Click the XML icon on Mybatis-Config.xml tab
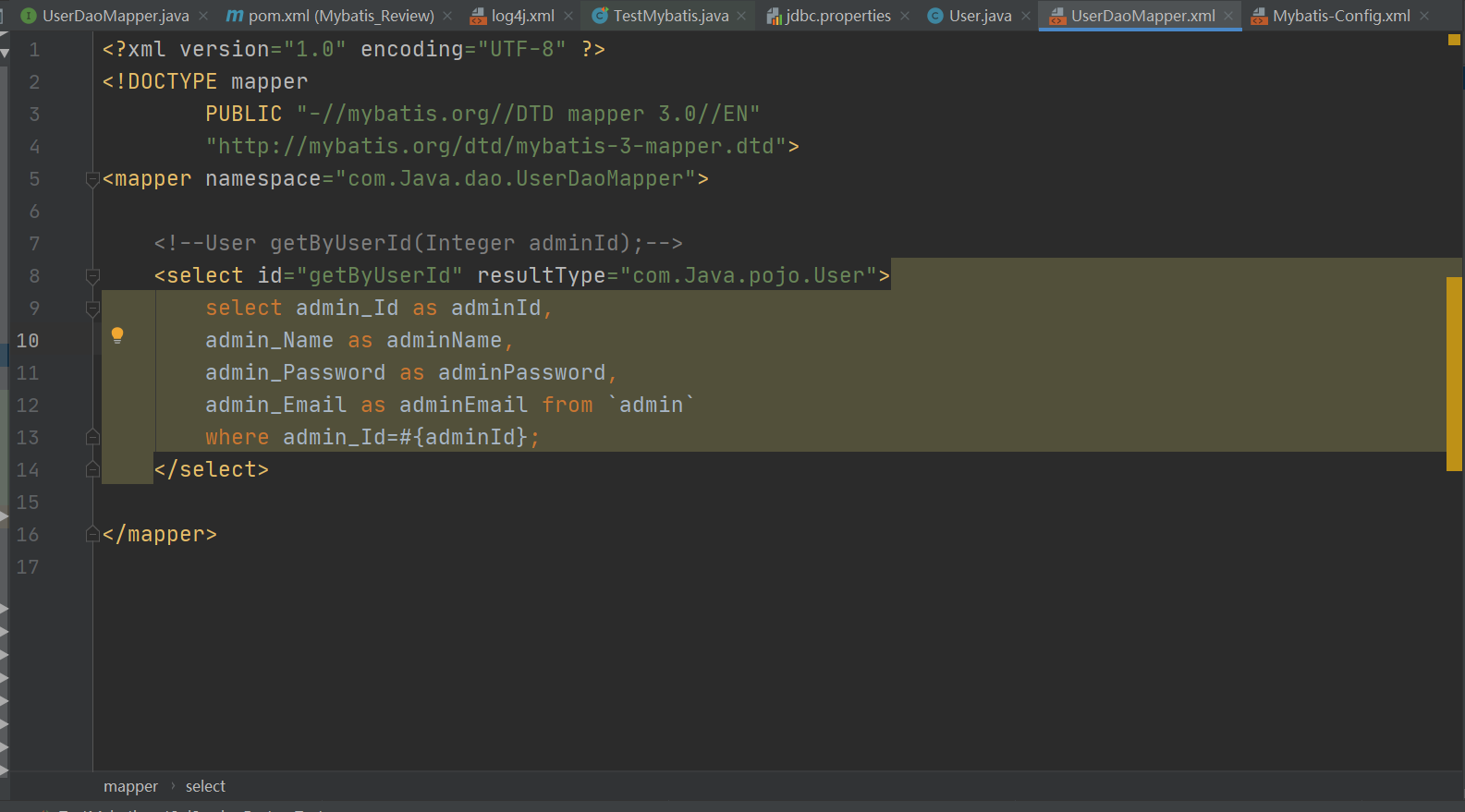 tap(1259, 16)
